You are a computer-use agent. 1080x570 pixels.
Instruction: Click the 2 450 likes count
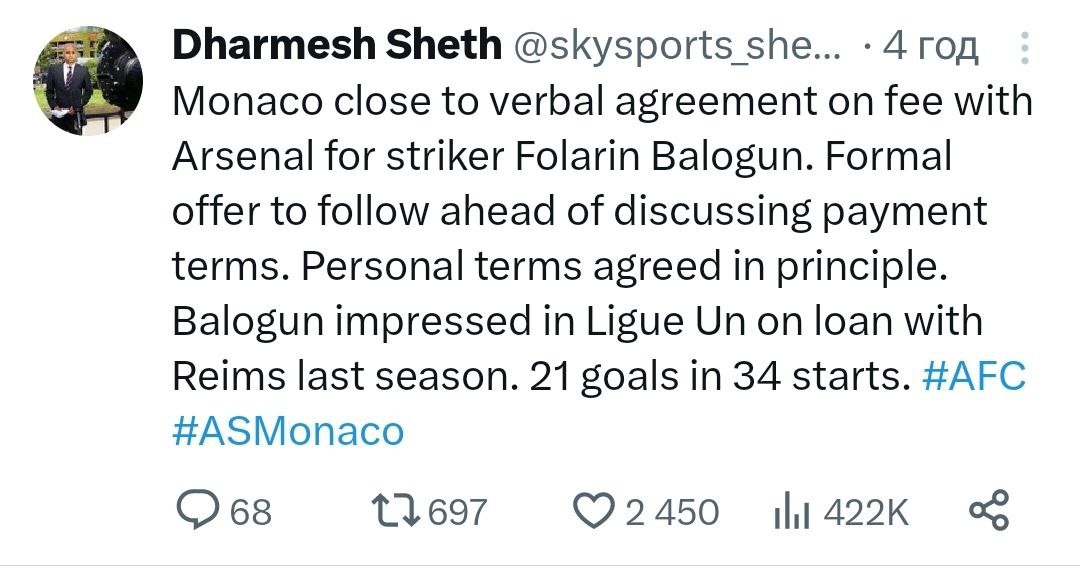(672, 512)
